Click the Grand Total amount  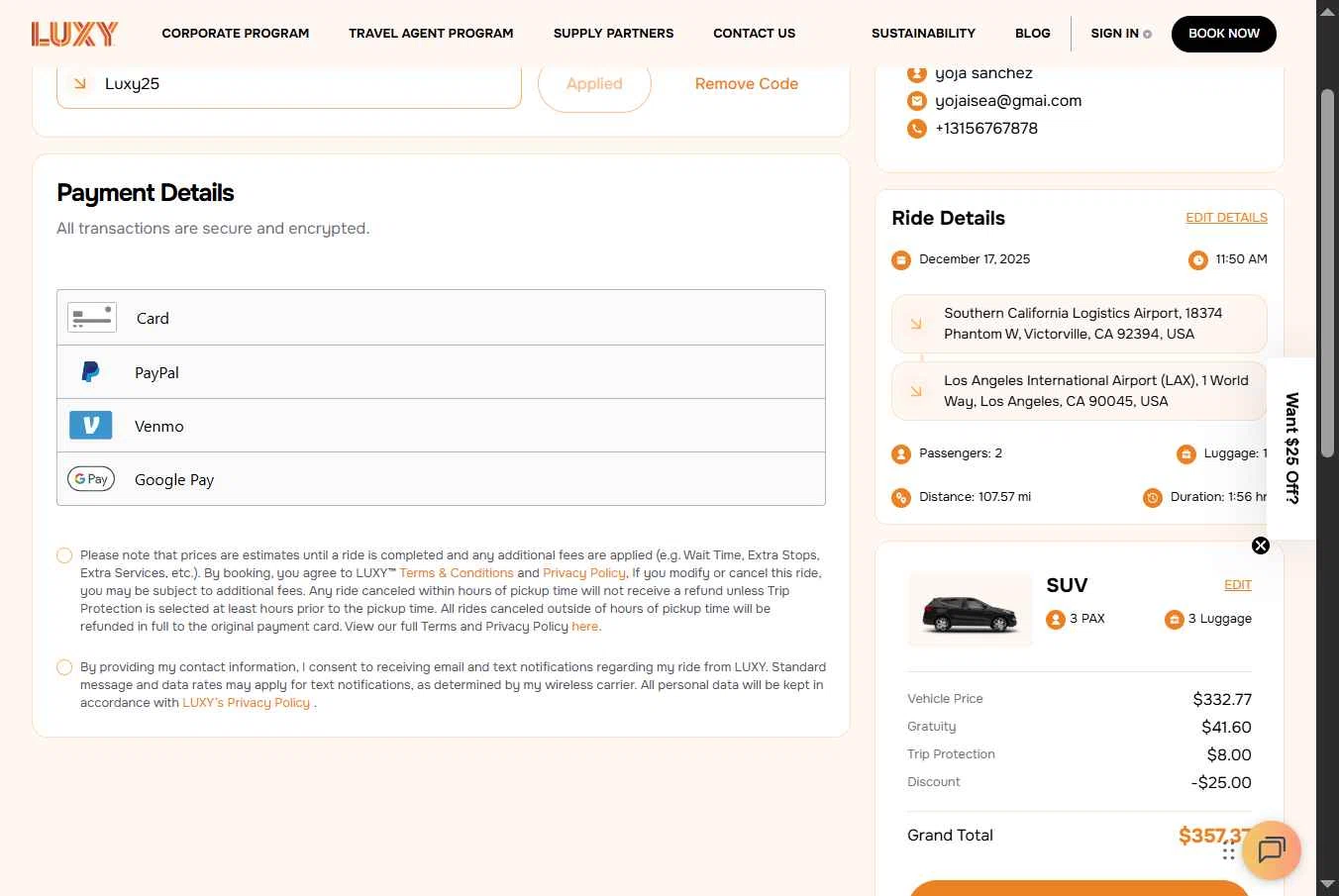click(1215, 836)
